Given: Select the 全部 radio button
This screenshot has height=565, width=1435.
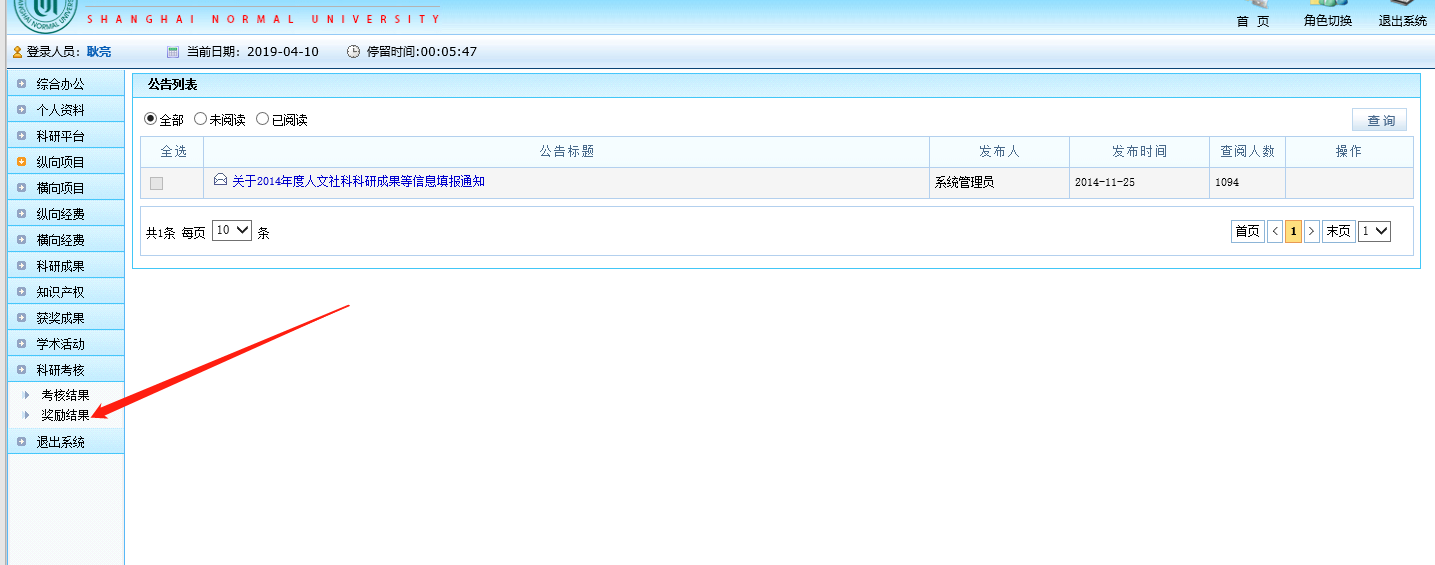Looking at the screenshot, I should point(151,119).
